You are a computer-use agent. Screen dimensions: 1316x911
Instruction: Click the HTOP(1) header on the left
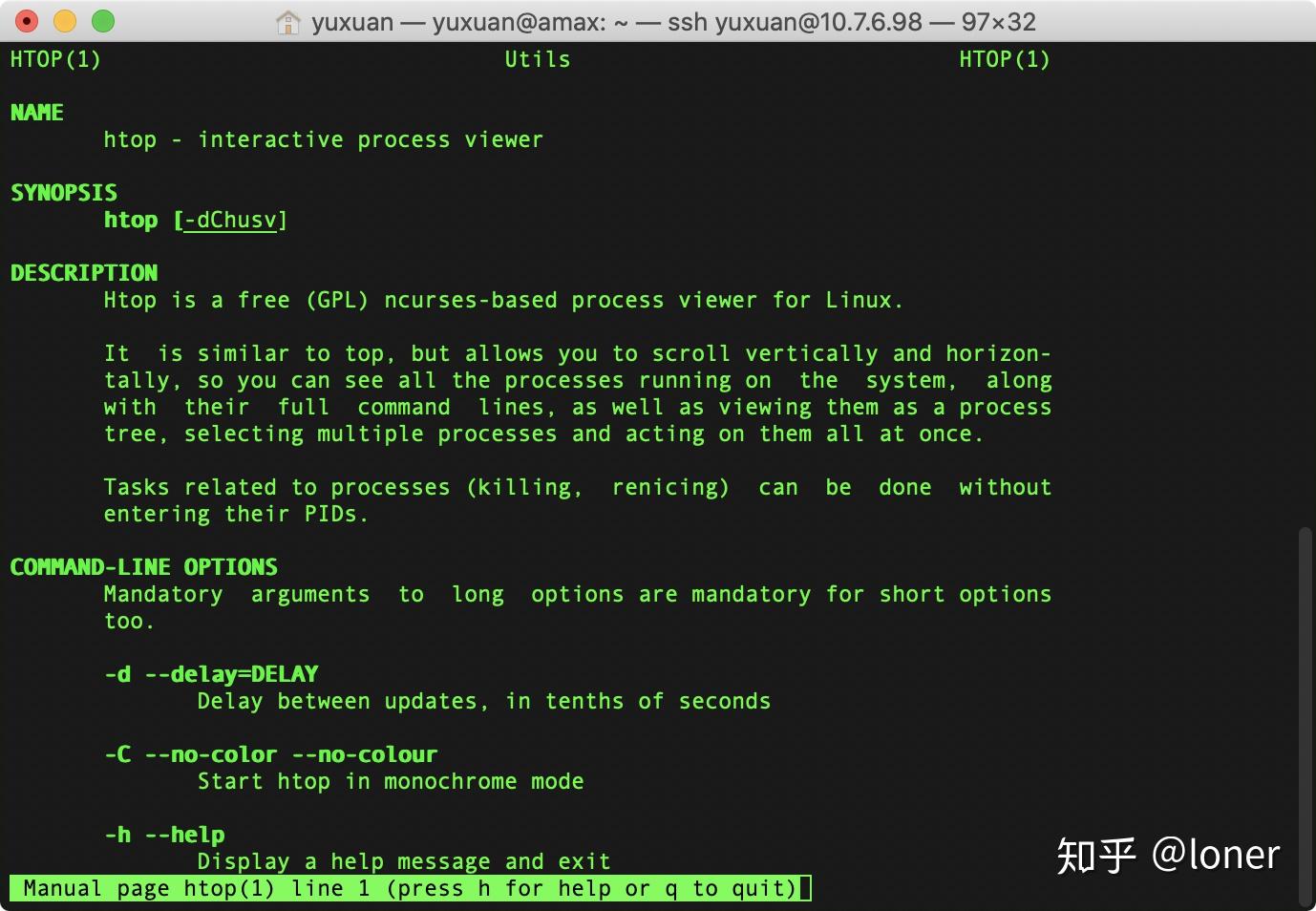(x=54, y=59)
